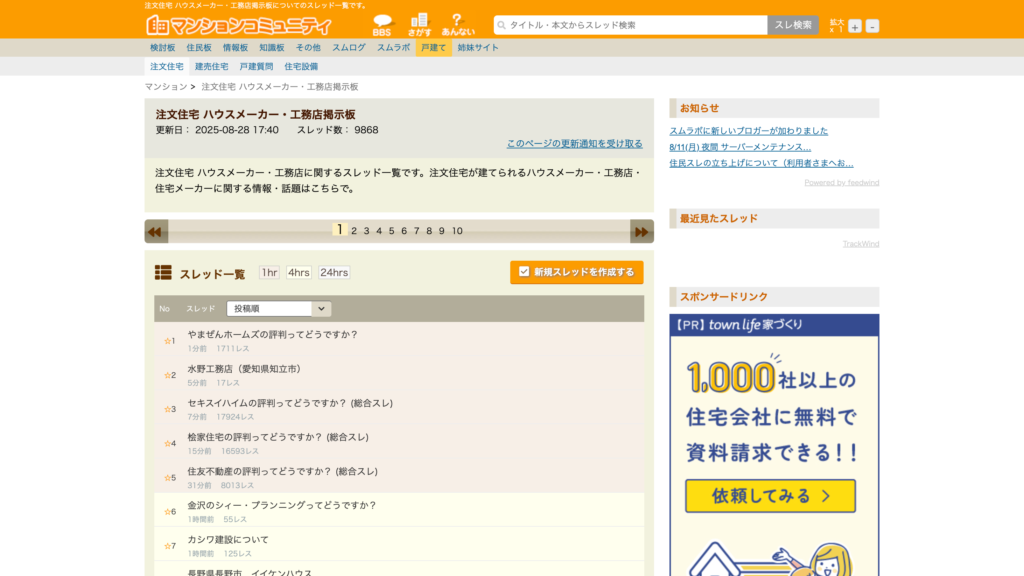Click the あんない question mark icon

(x=458, y=24)
